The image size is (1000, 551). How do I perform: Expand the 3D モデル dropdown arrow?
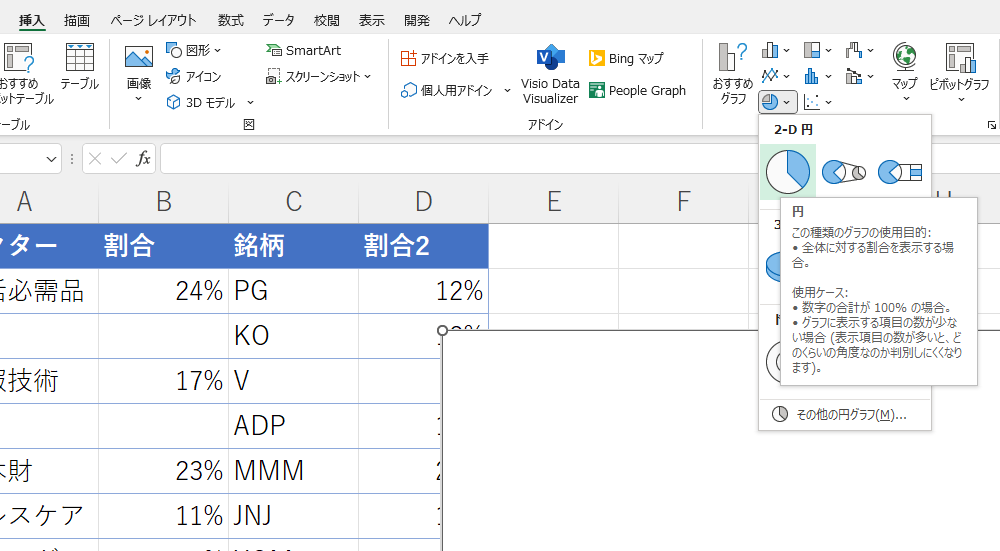point(250,102)
